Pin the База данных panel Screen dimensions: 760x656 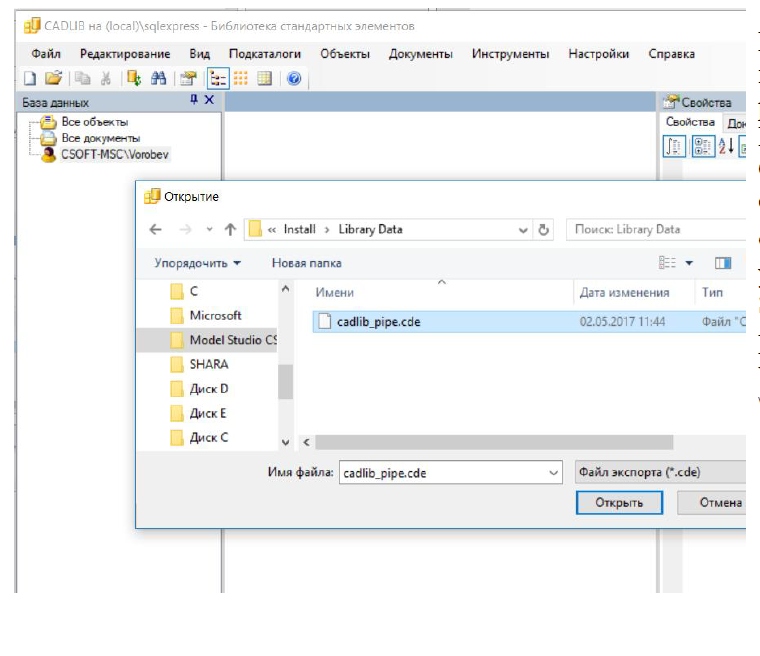click(194, 99)
